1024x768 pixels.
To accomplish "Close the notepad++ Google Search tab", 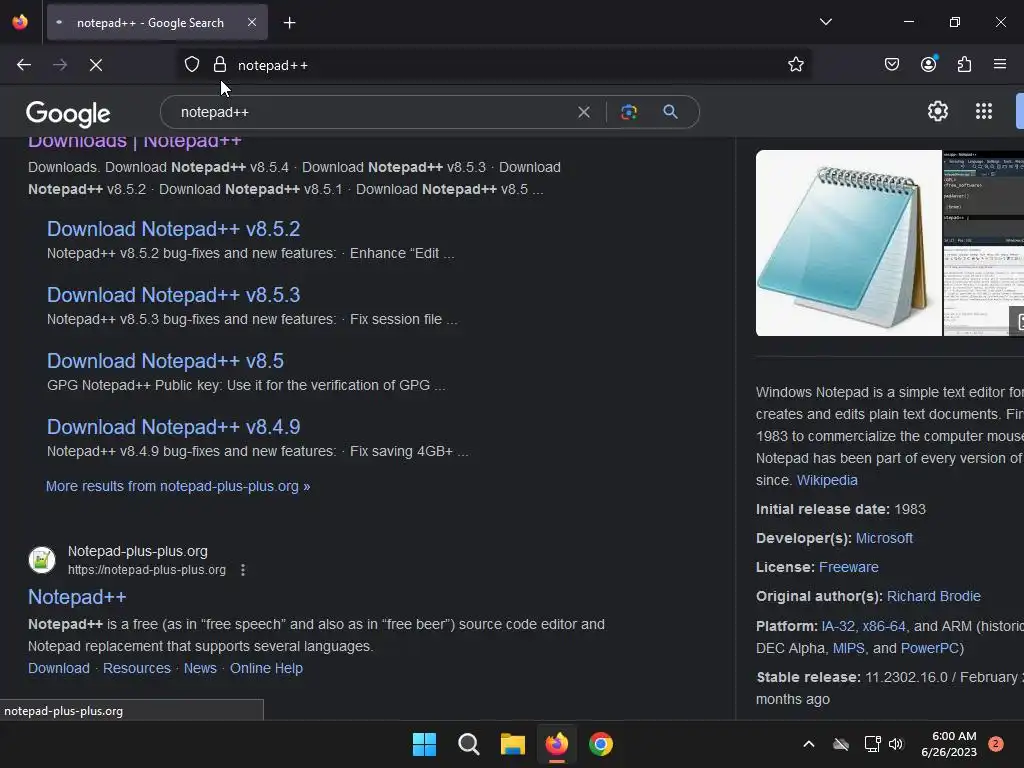I will click(x=252, y=22).
